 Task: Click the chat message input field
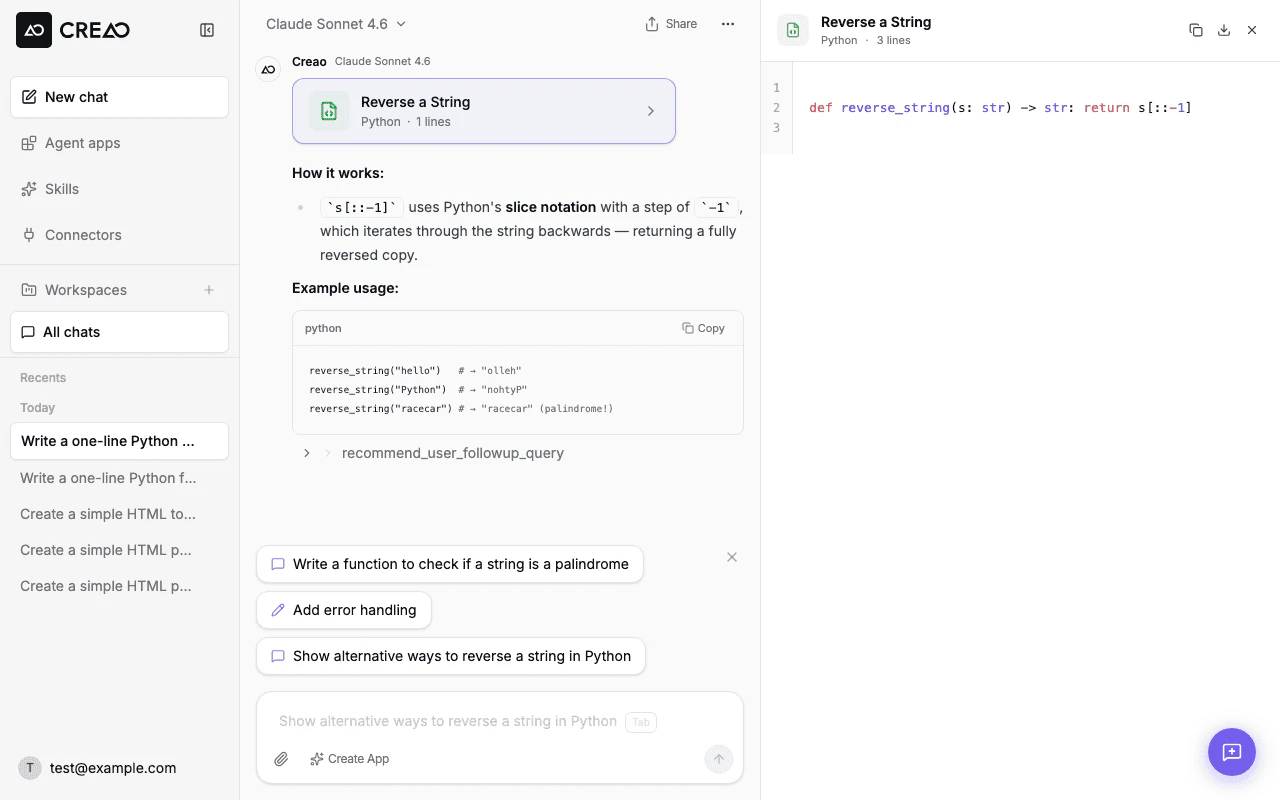(450, 721)
